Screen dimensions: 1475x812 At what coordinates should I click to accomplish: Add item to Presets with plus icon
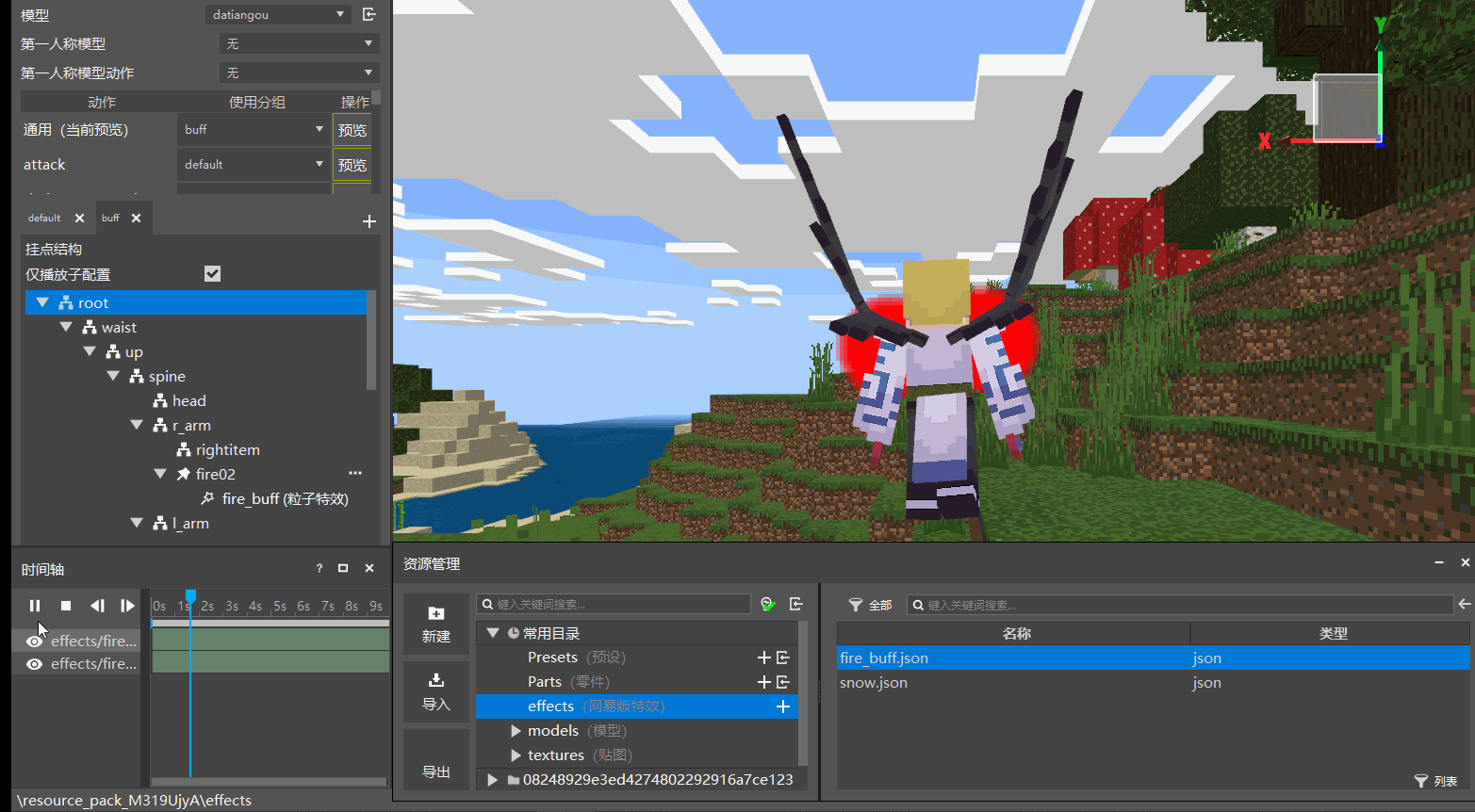(764, 658)
